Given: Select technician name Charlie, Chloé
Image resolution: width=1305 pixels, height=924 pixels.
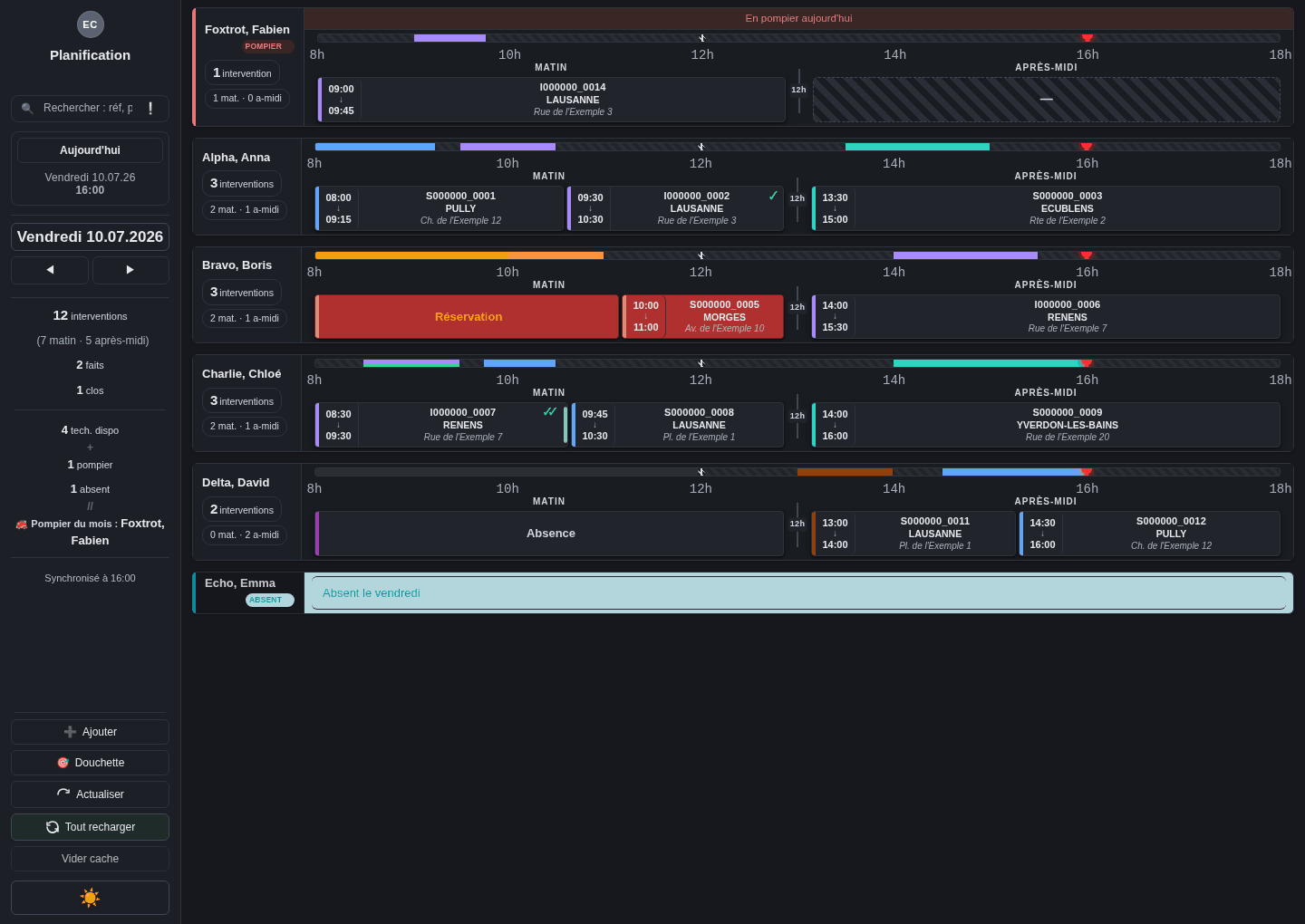Looking at the screenshot, I should point(242,374).
